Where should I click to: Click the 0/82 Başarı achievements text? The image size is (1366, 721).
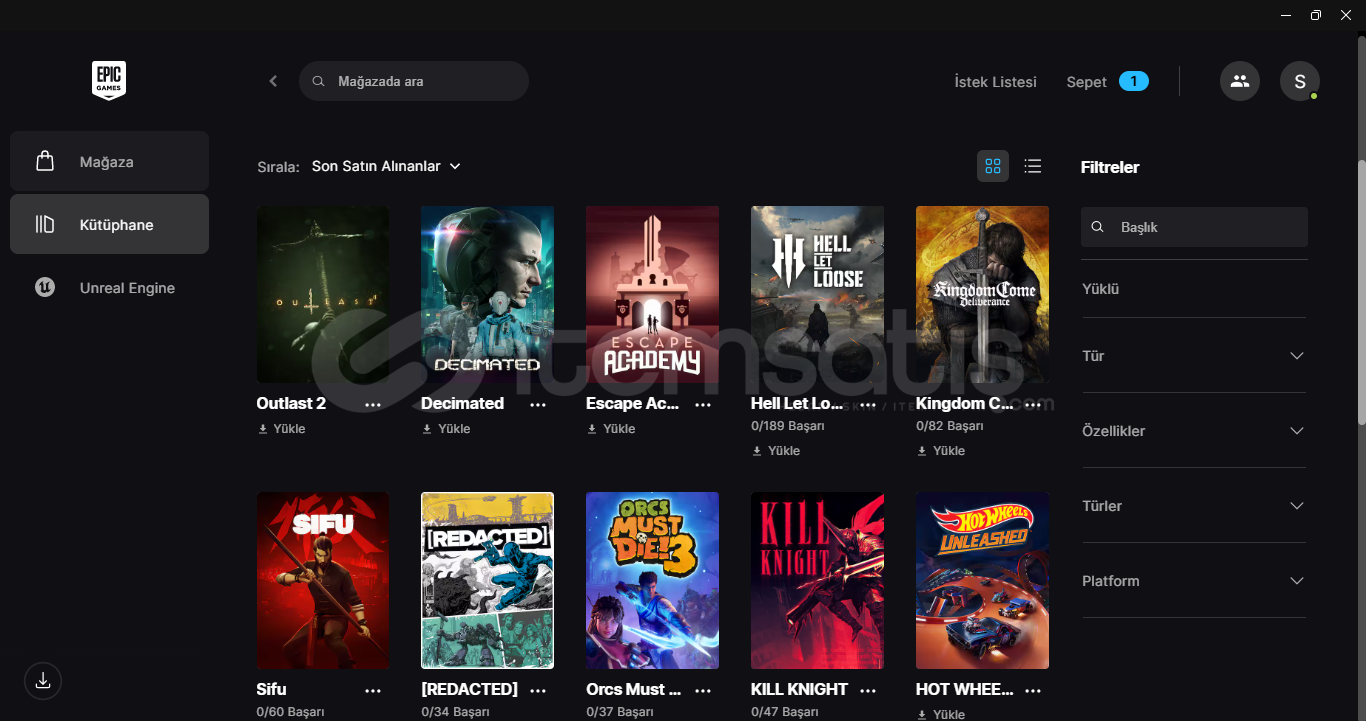(950, 426)
